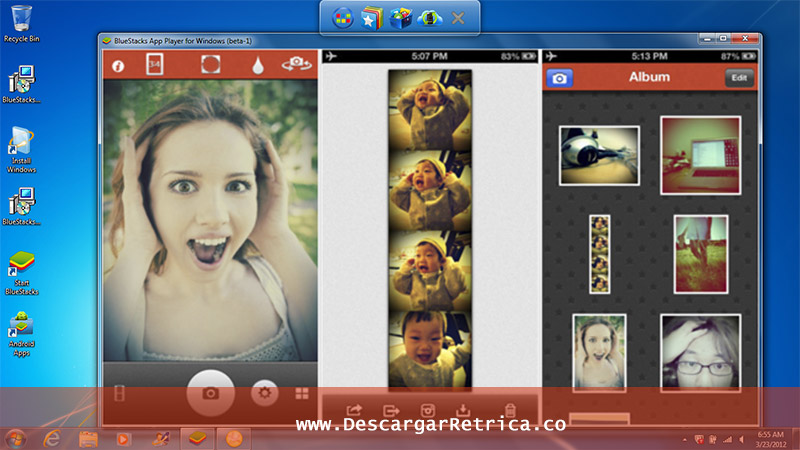
Task: Tap the share arrow icon under photo strip
Action: coord(354,410)
